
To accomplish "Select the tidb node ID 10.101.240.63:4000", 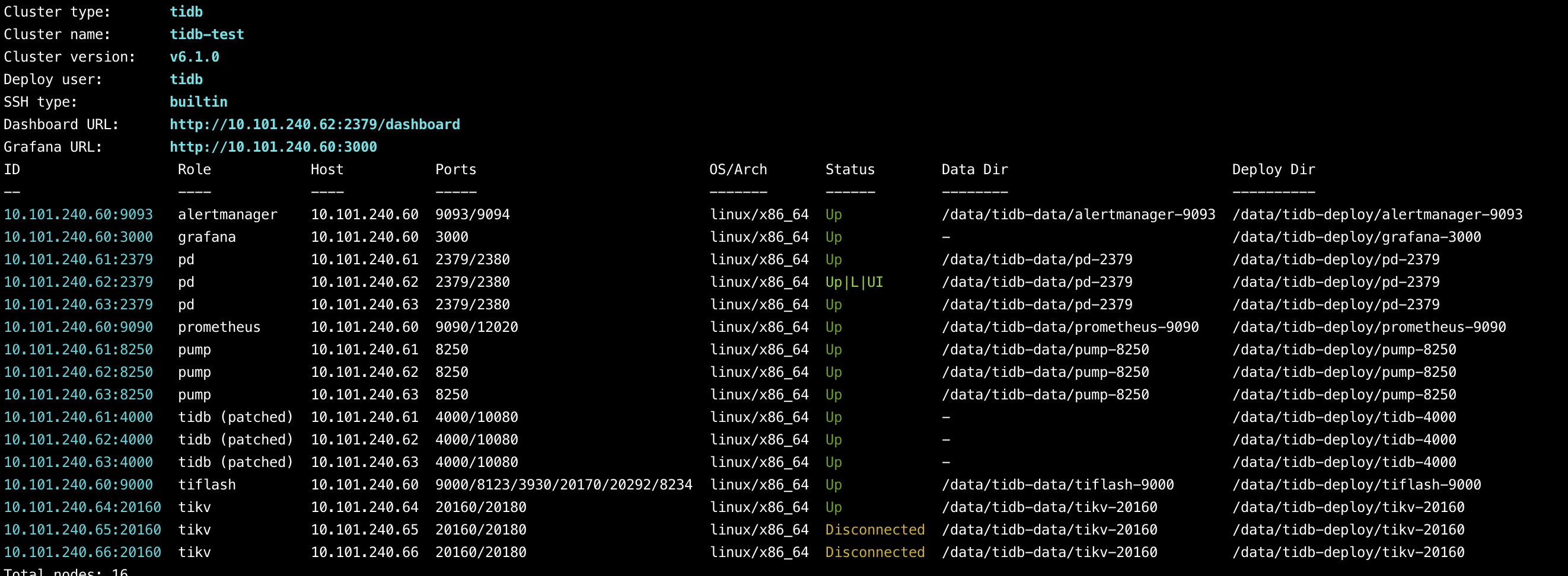I will pyautogui.click(x=78, y=462).
